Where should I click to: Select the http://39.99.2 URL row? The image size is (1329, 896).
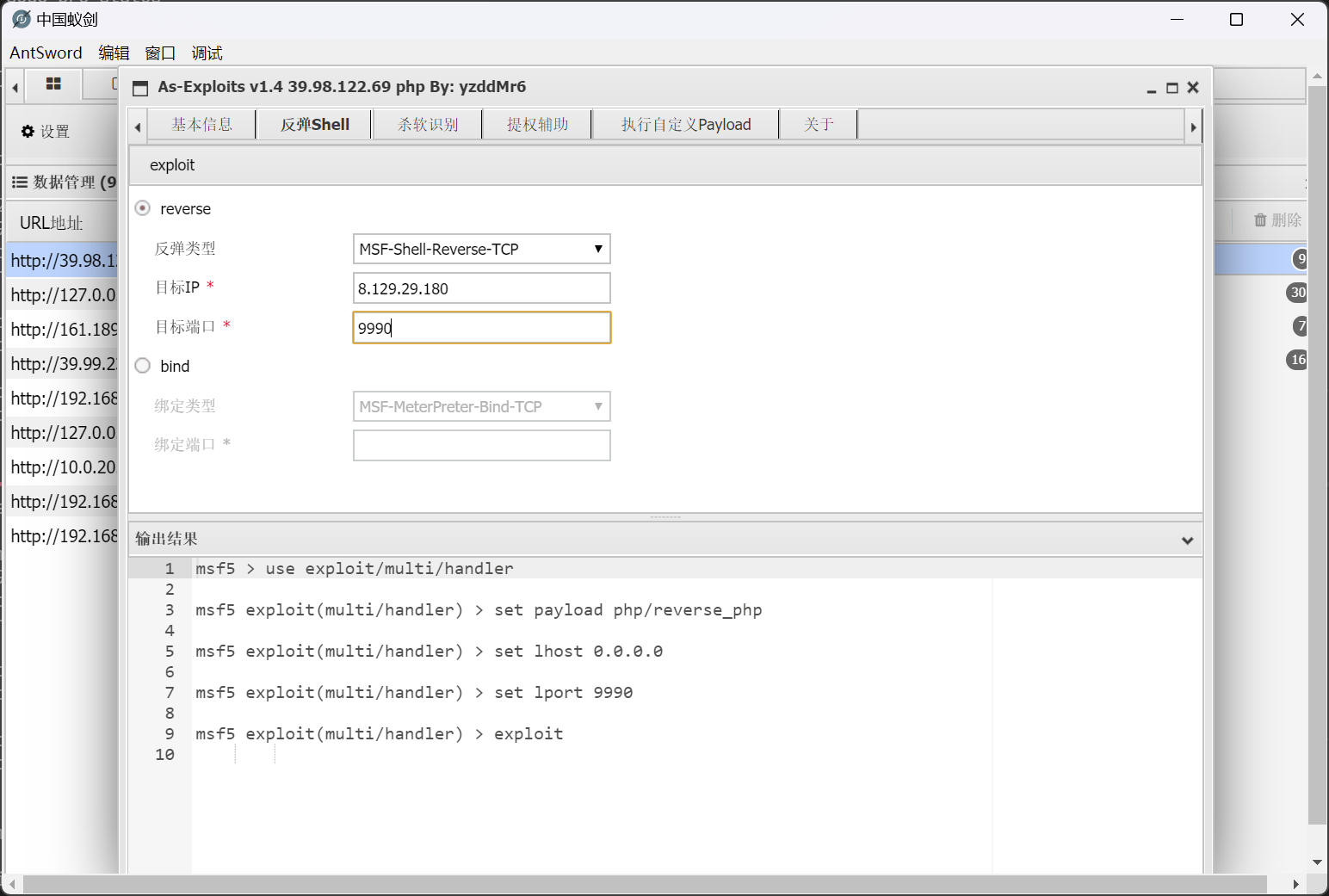(62, 363)
